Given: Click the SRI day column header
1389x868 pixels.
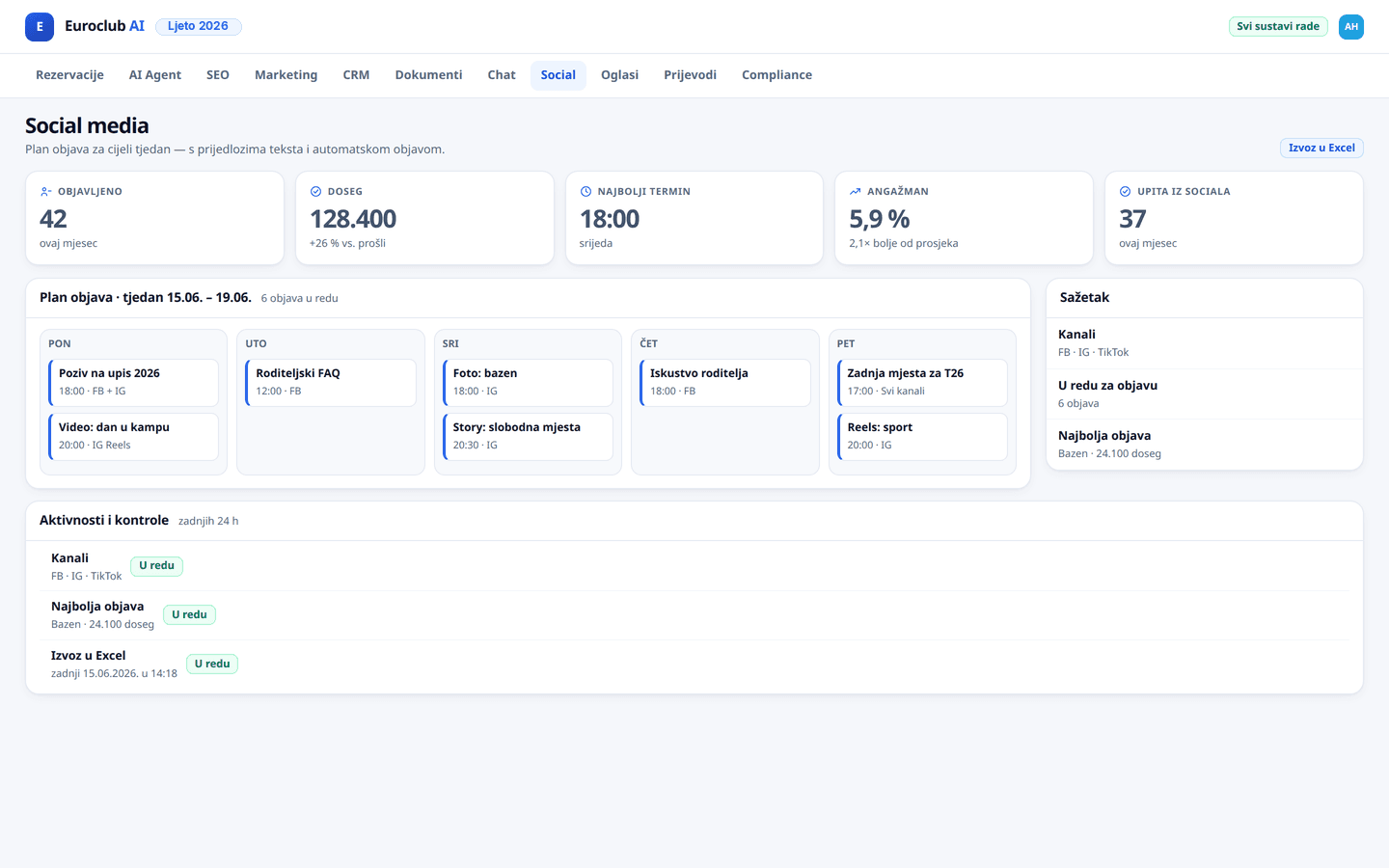Looking at the screenshot, I should click(450, 343).
